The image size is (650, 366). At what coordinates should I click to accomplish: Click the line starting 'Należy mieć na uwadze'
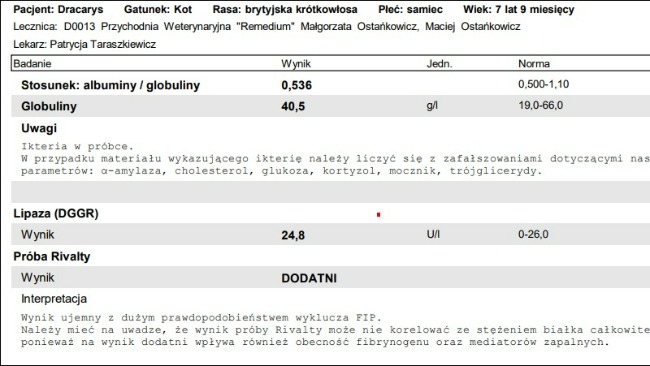tap(335, 330)
